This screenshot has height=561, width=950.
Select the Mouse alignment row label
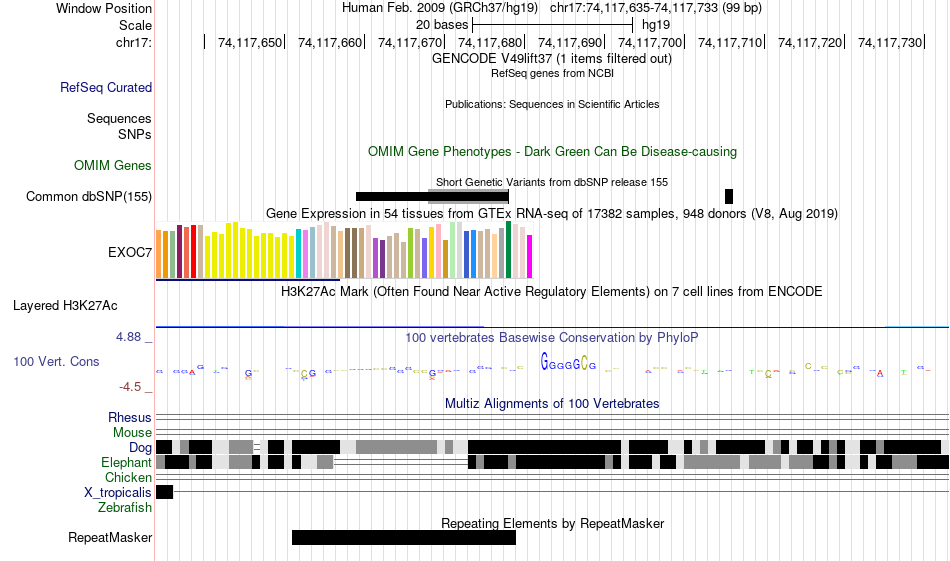(x=132, y=433)
